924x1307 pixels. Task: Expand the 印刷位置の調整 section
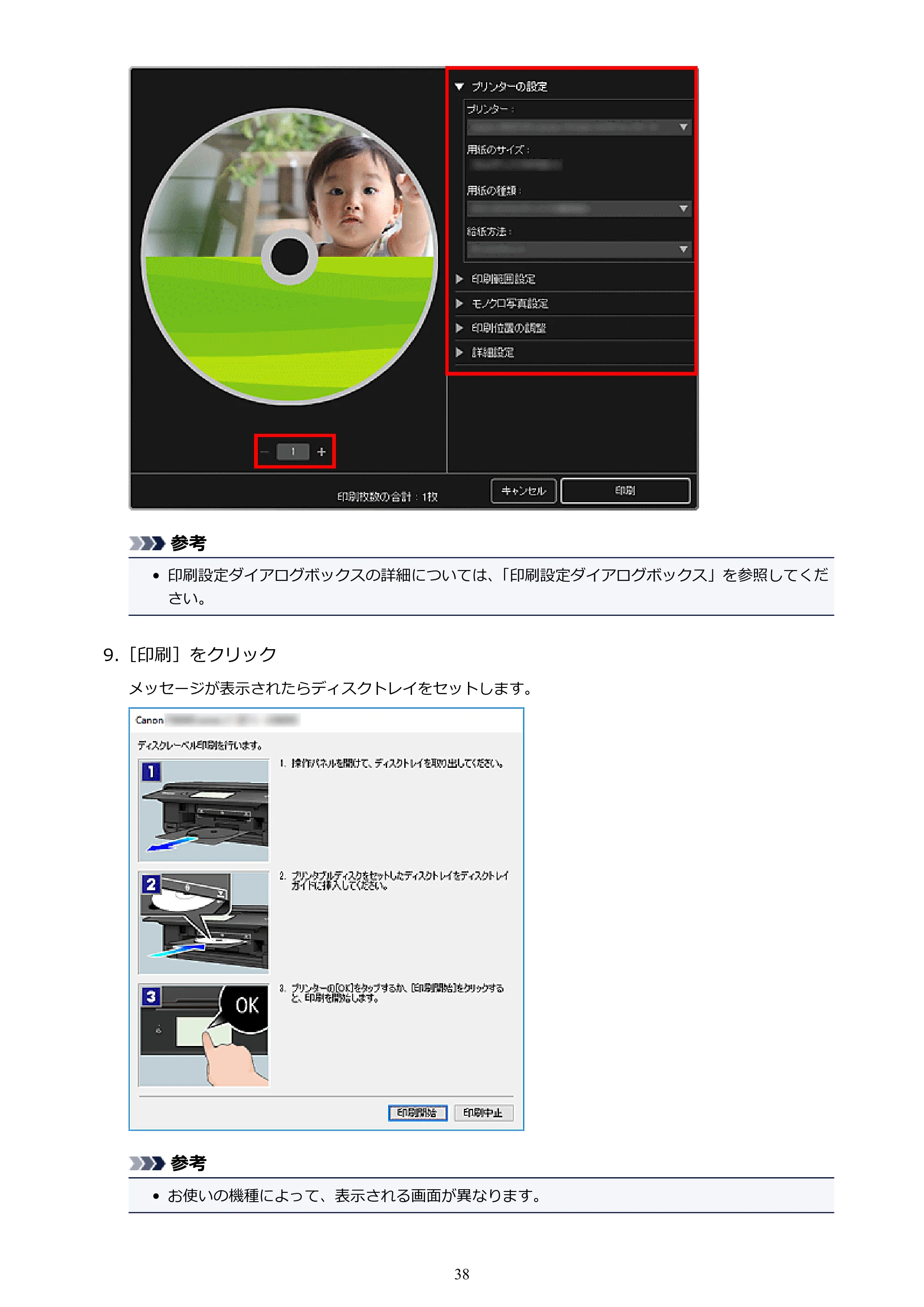coord(459,328)
